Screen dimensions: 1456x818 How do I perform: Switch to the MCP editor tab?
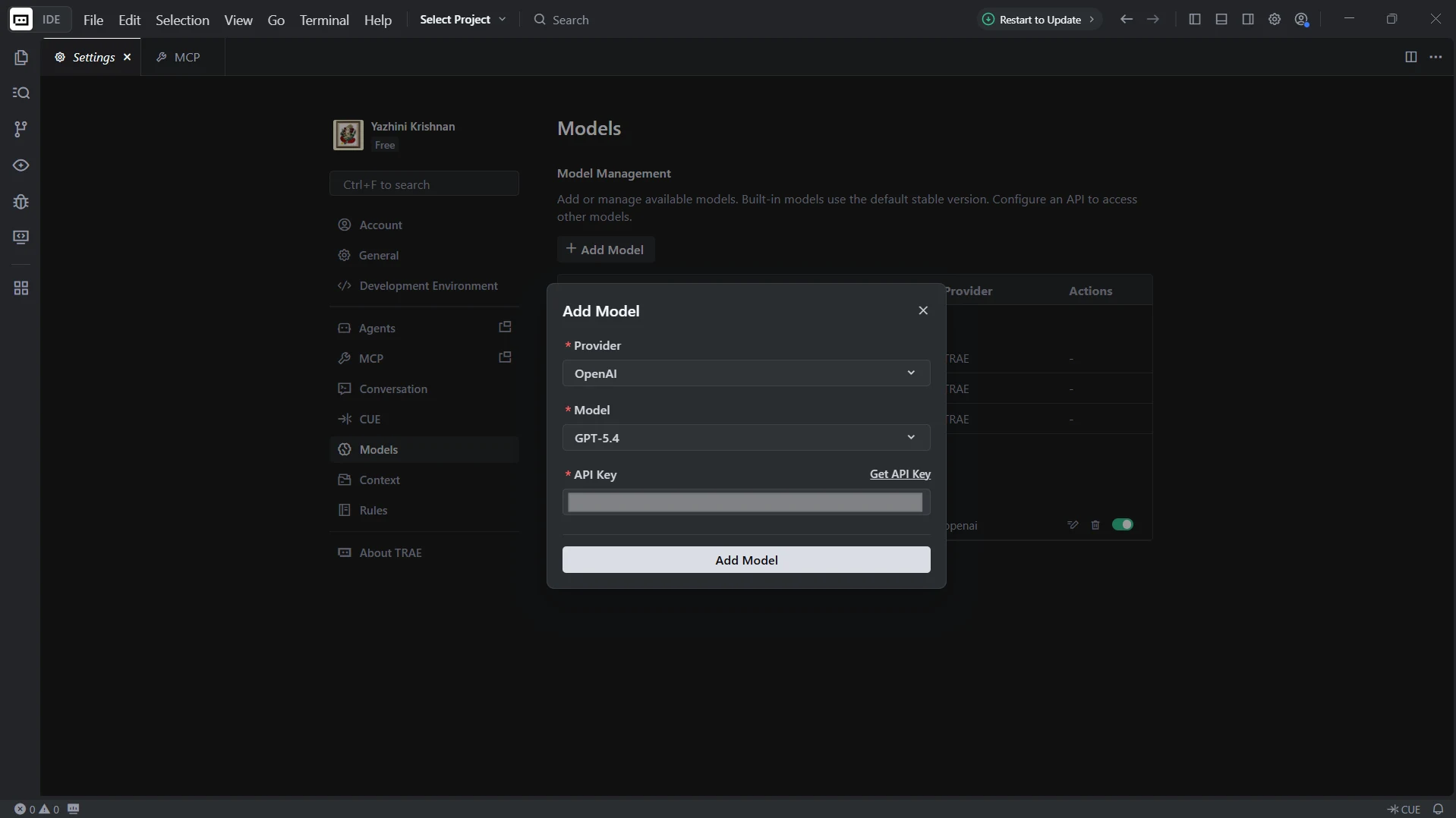pyautogui.click(x=182, y=57)
